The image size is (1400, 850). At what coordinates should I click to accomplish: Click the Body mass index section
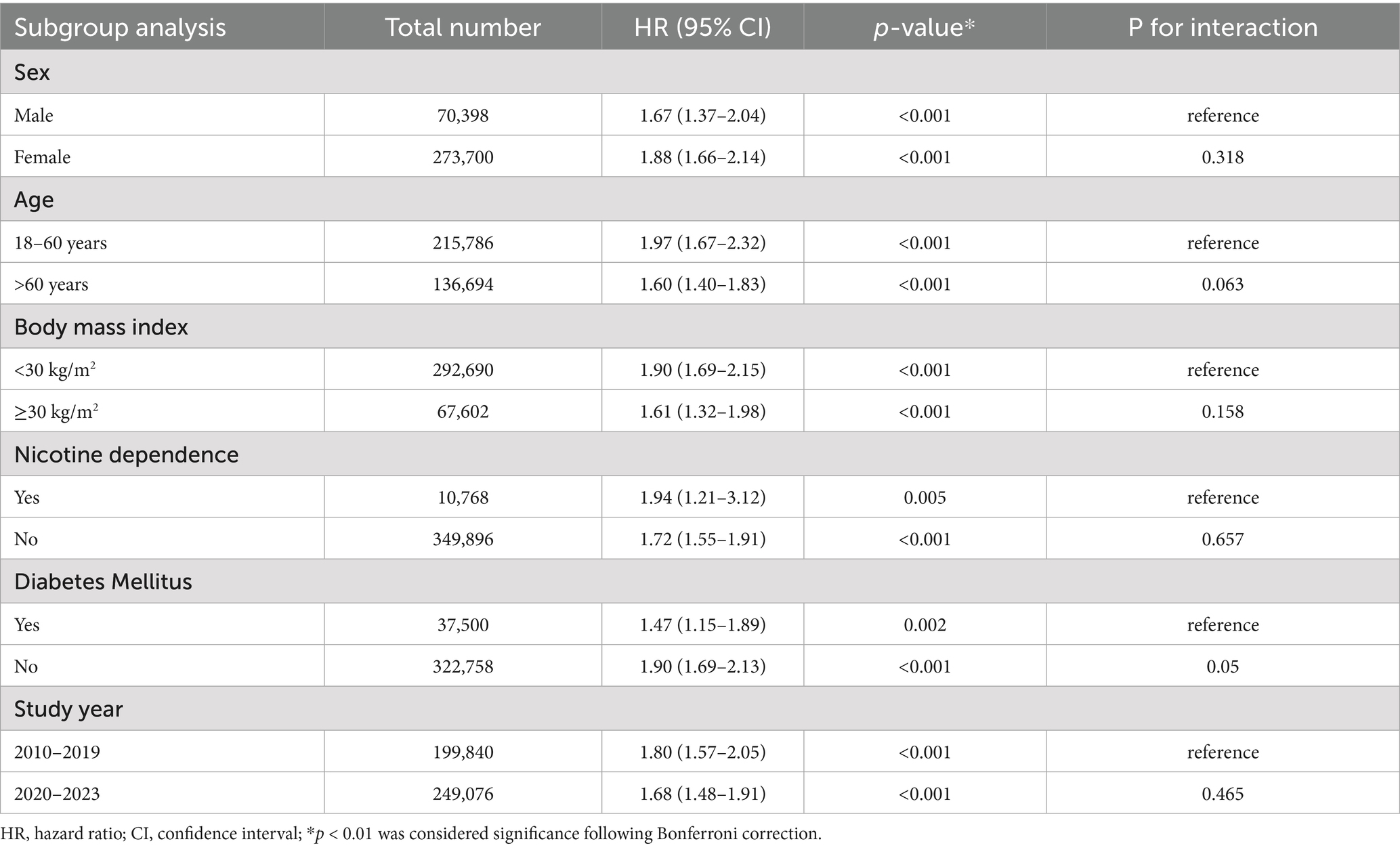pos(101,327)
